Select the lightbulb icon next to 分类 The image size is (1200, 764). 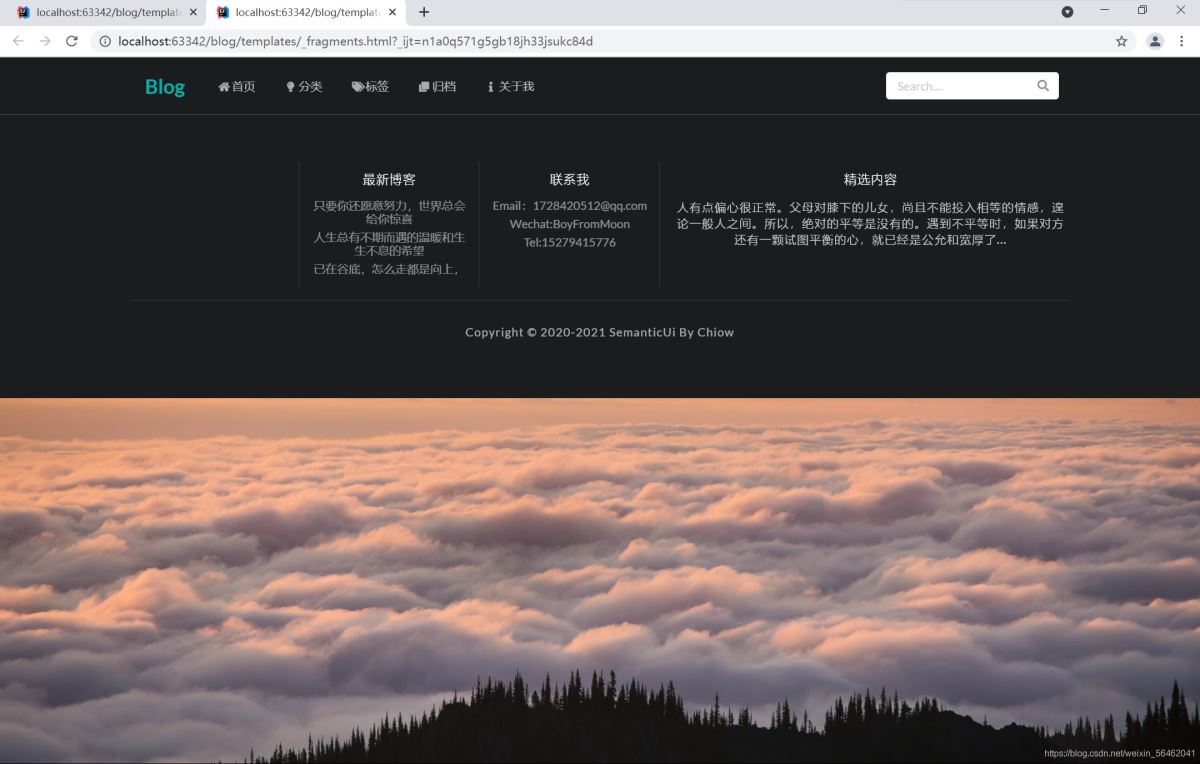pos(291,86)
